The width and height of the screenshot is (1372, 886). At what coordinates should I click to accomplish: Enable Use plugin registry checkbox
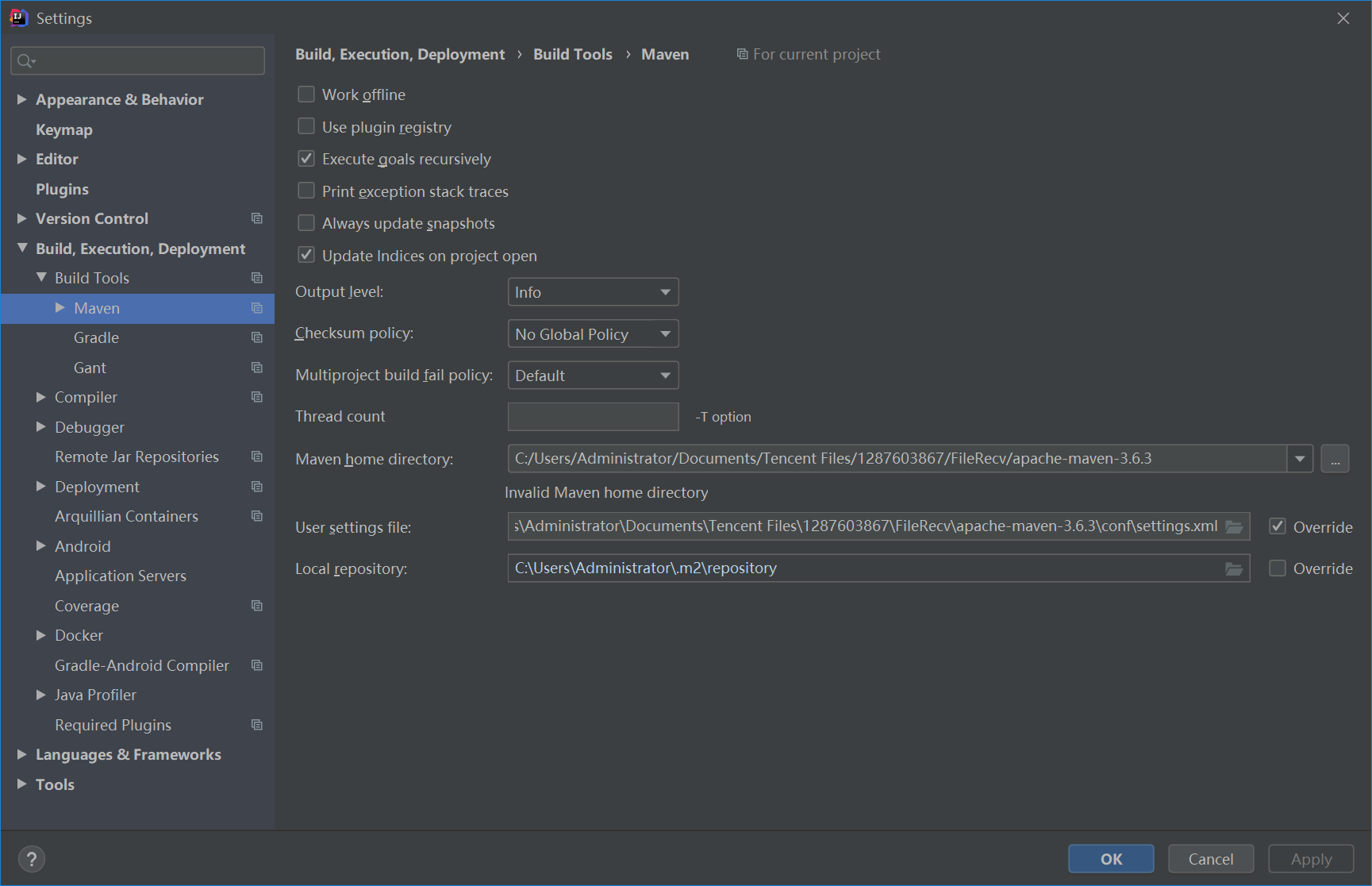(306, 126)
